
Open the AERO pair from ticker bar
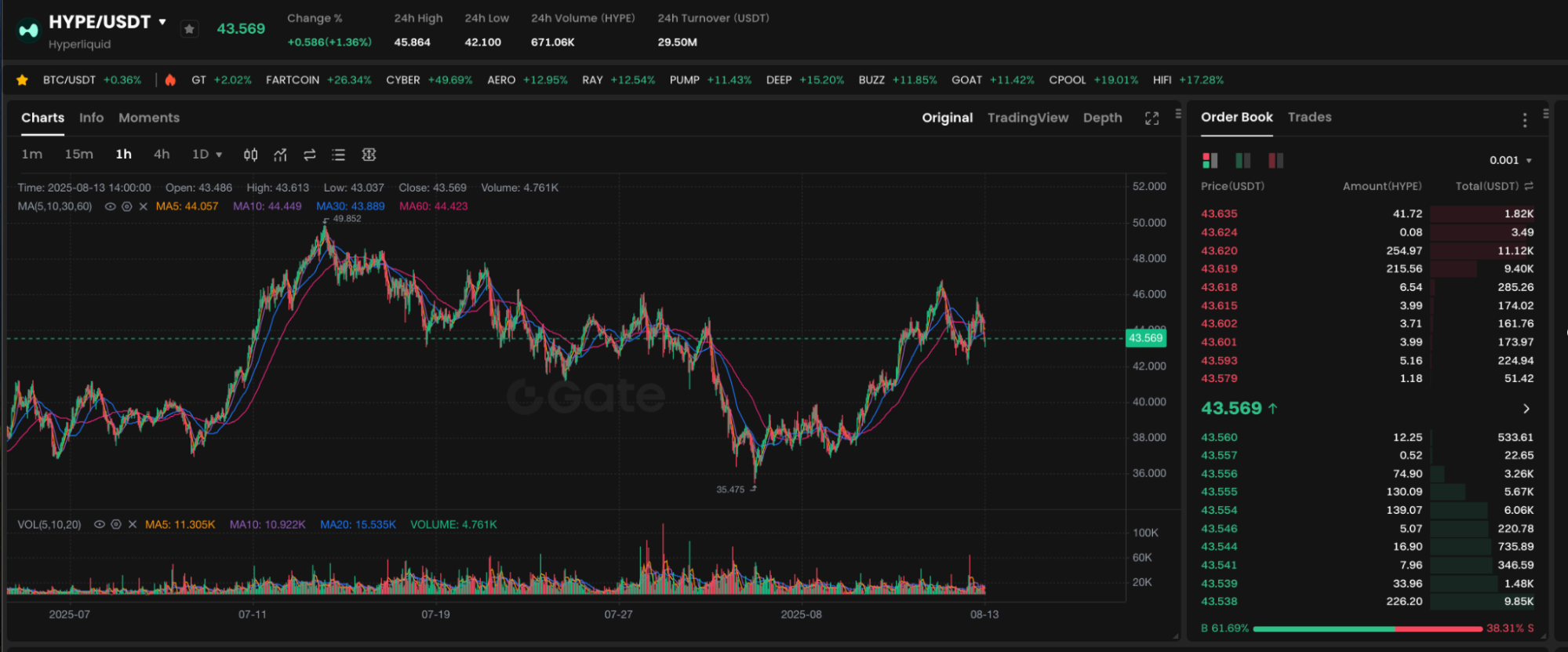coord(527,80)
